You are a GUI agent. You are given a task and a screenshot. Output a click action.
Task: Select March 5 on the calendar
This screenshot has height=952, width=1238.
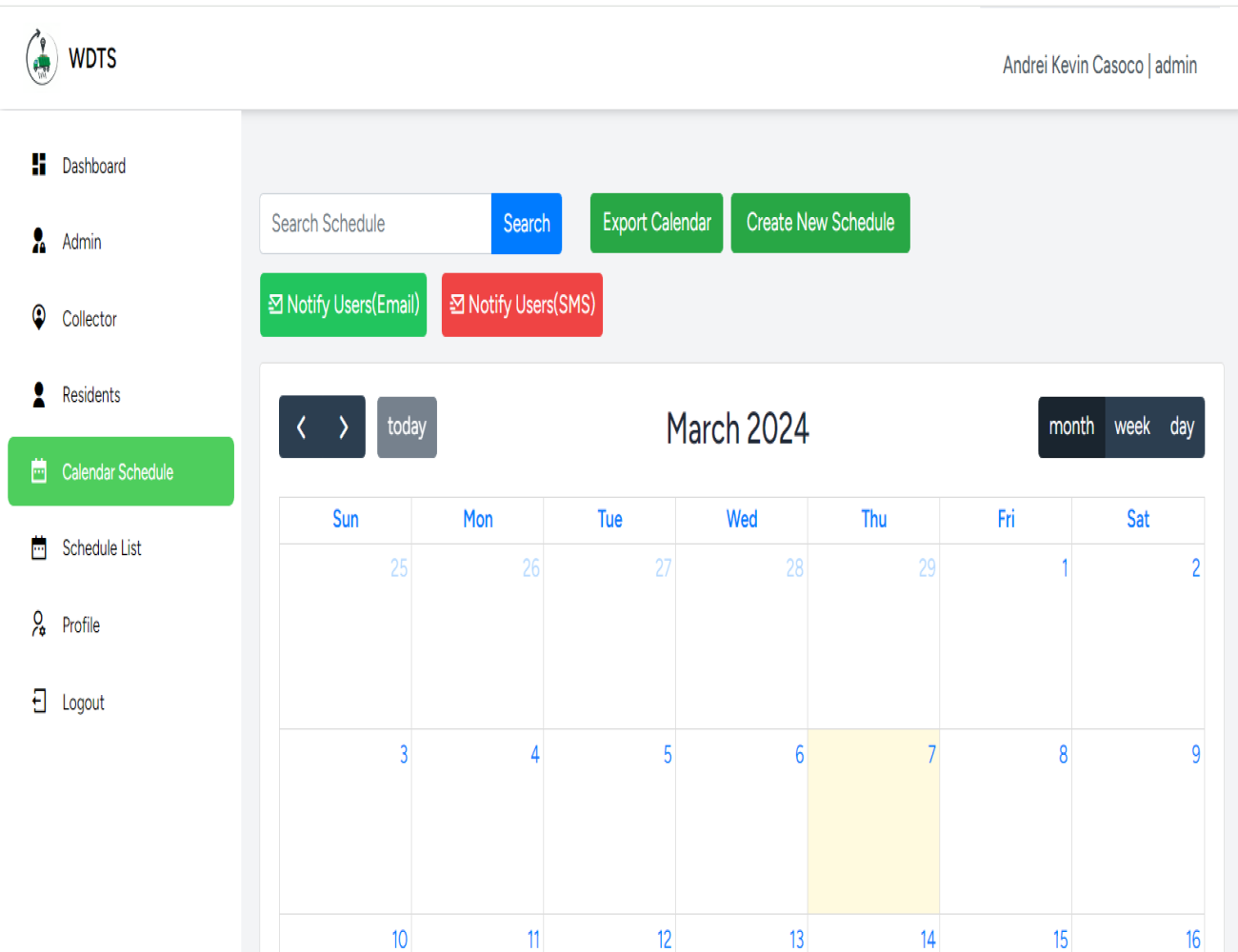(609, 822)
